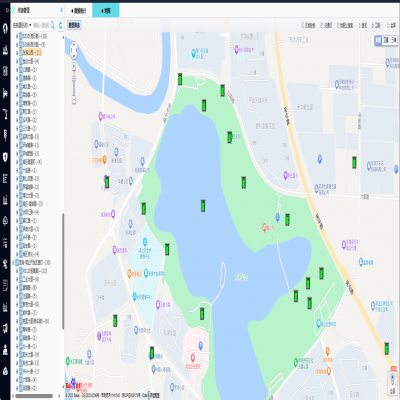400x400 pixels.
Task: Expand the dark navigation sidebar with top arrow
Action: [x=7, y=10]
